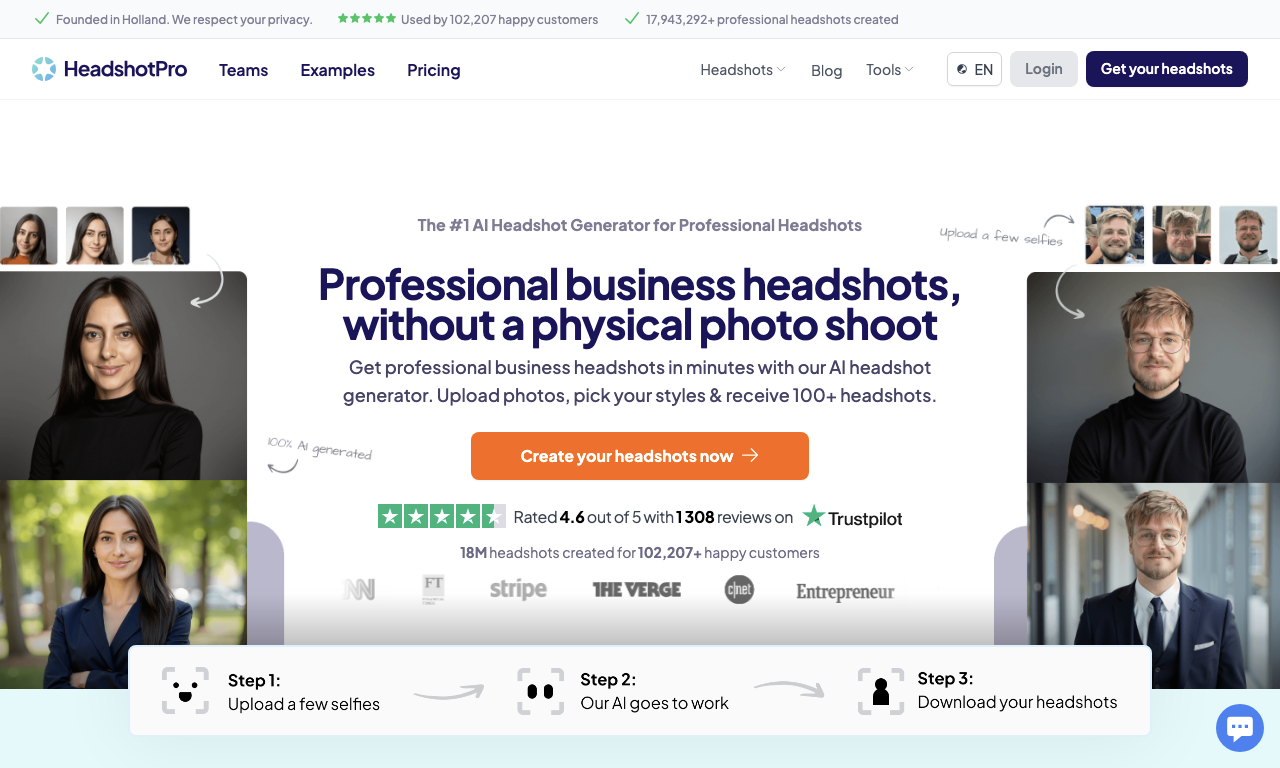Screen dimensions: 1280x768
Task: Expand the Tools dropdown menu
Action: [890, 69]
